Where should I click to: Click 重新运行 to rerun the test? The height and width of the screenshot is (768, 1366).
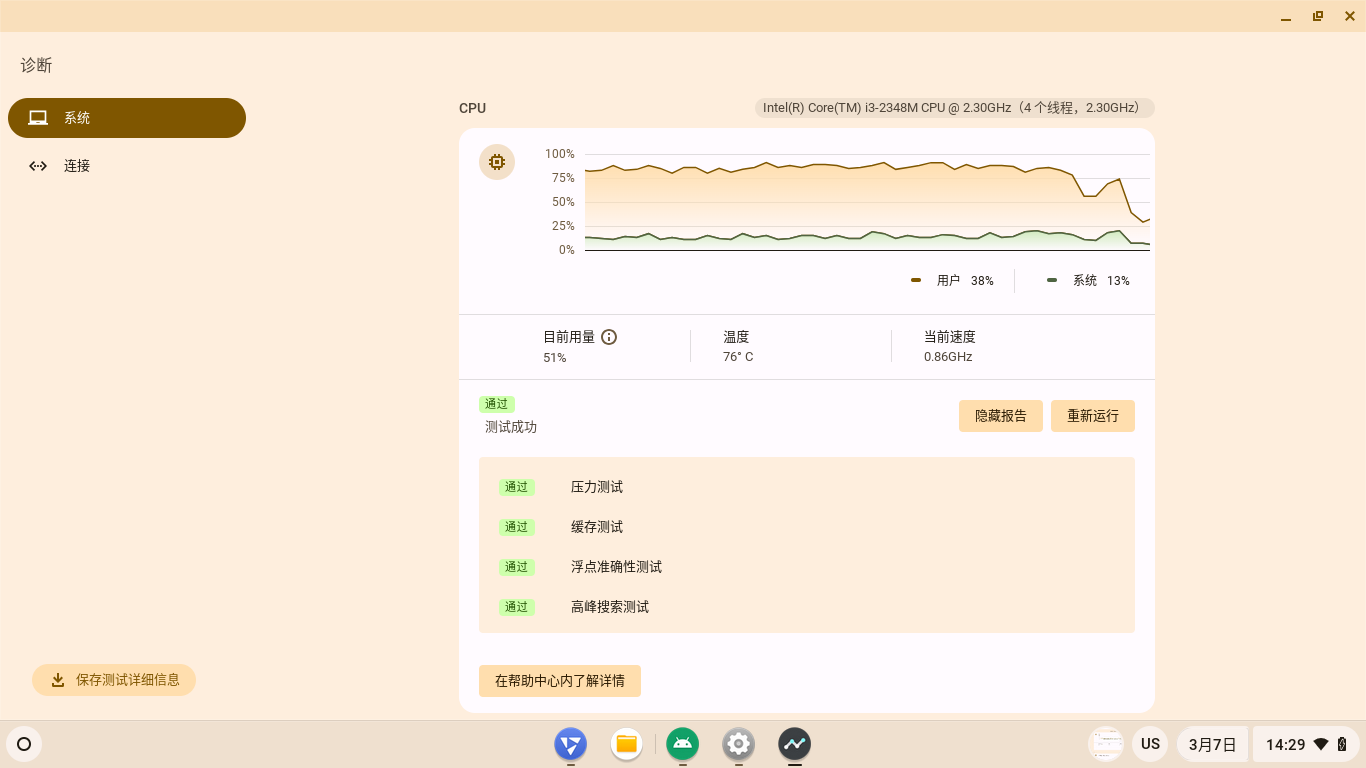[1092, 416]
